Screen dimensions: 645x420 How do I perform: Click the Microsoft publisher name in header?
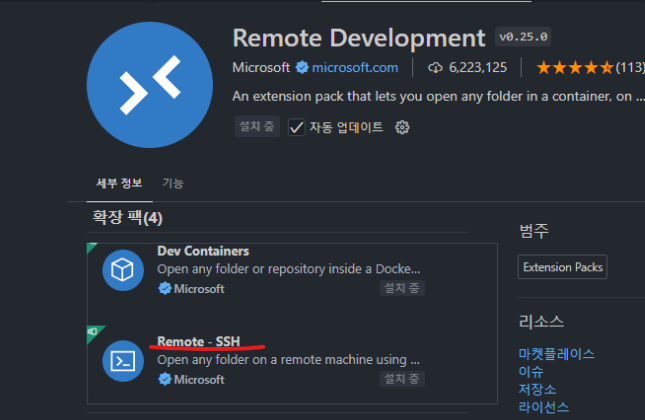[261, 67]
